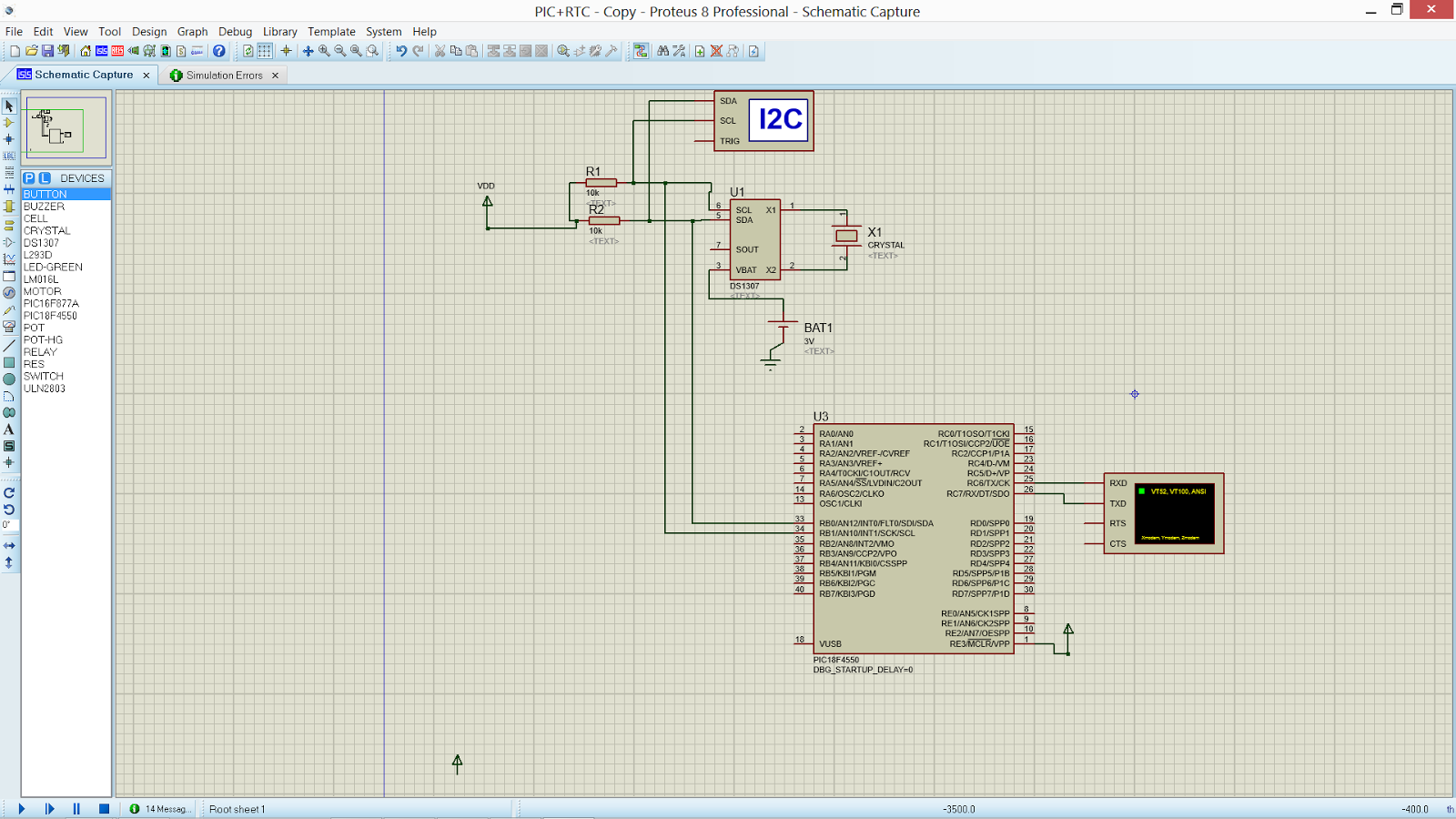Toggle Wire Autorouter in the toolbar
This screenshot has width=1456, height=819.
point(641,51)
